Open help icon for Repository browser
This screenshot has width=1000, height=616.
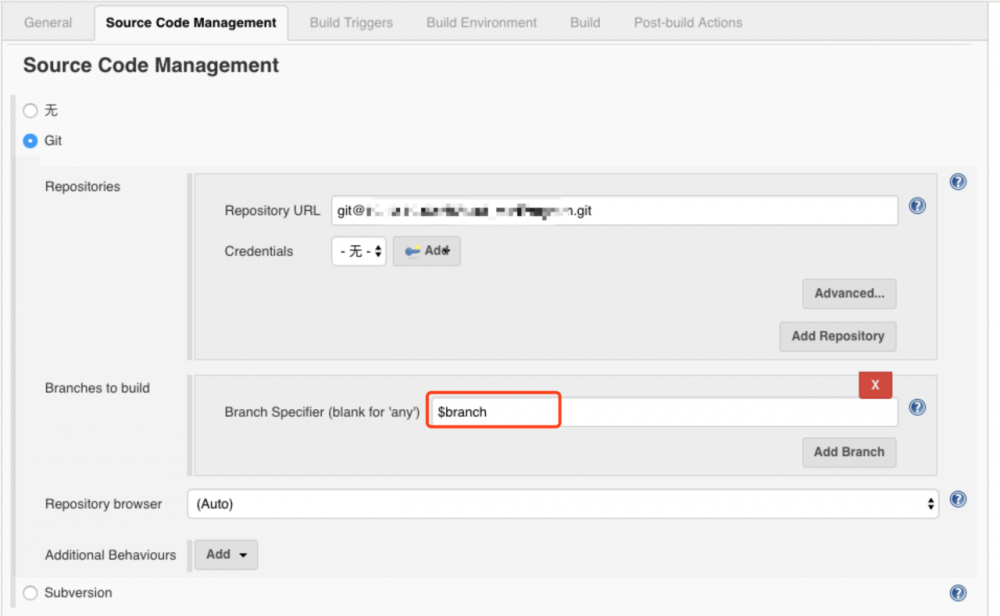pos(957,499)
